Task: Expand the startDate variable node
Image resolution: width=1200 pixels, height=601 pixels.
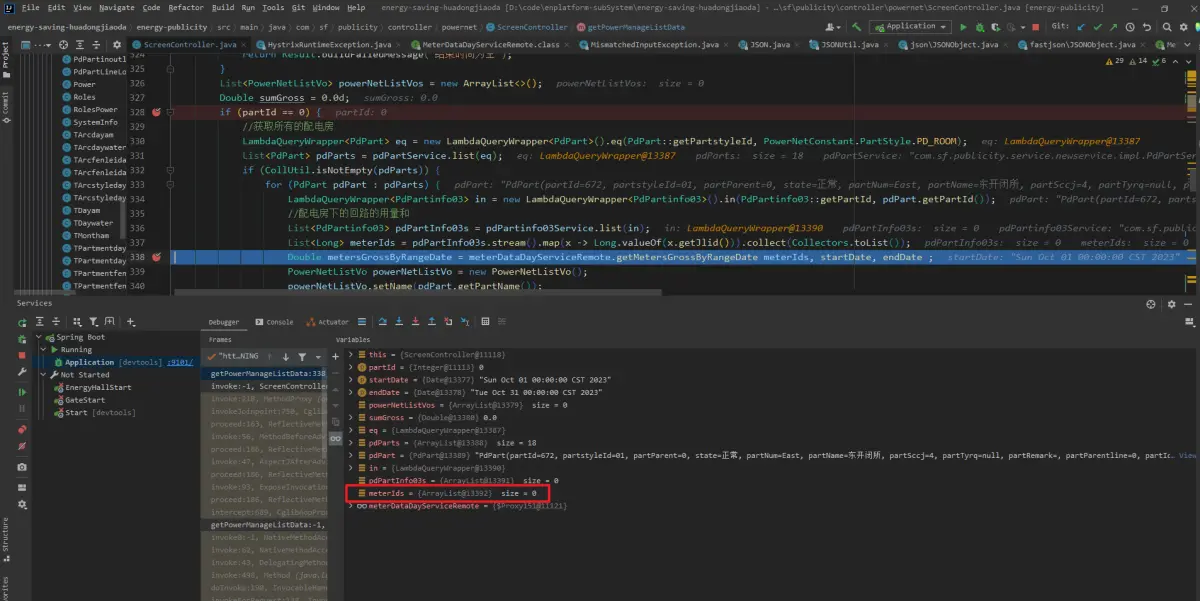Action: [x=351, y=380]
